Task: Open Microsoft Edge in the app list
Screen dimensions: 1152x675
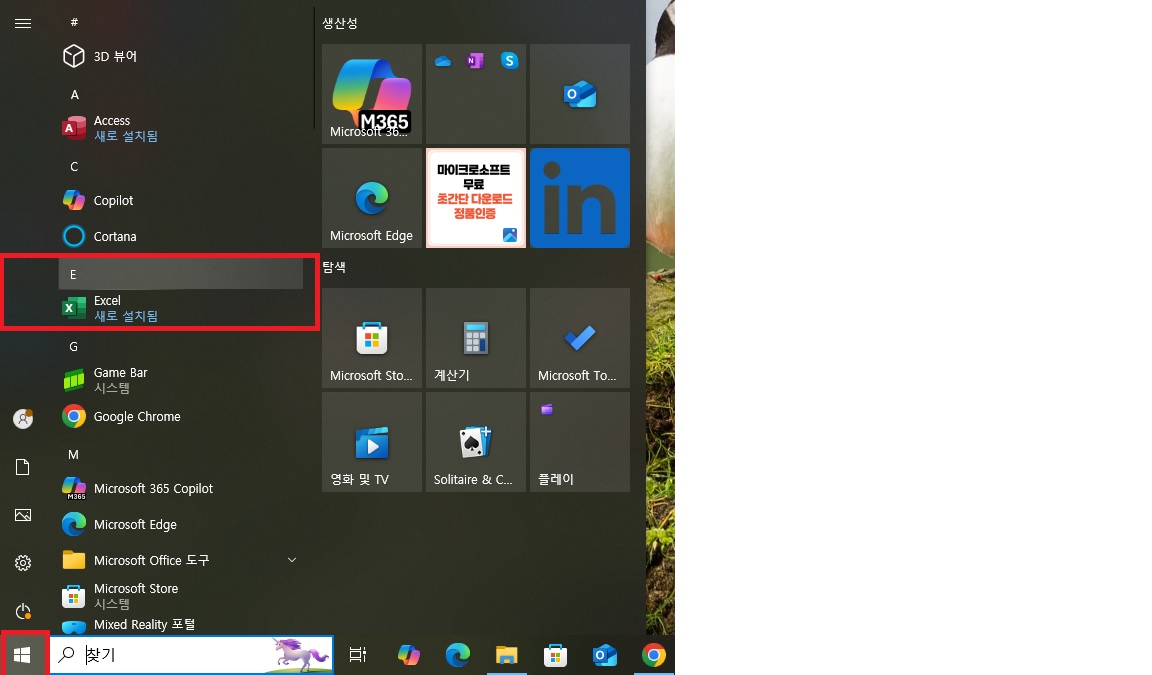Action: [181, 524]
